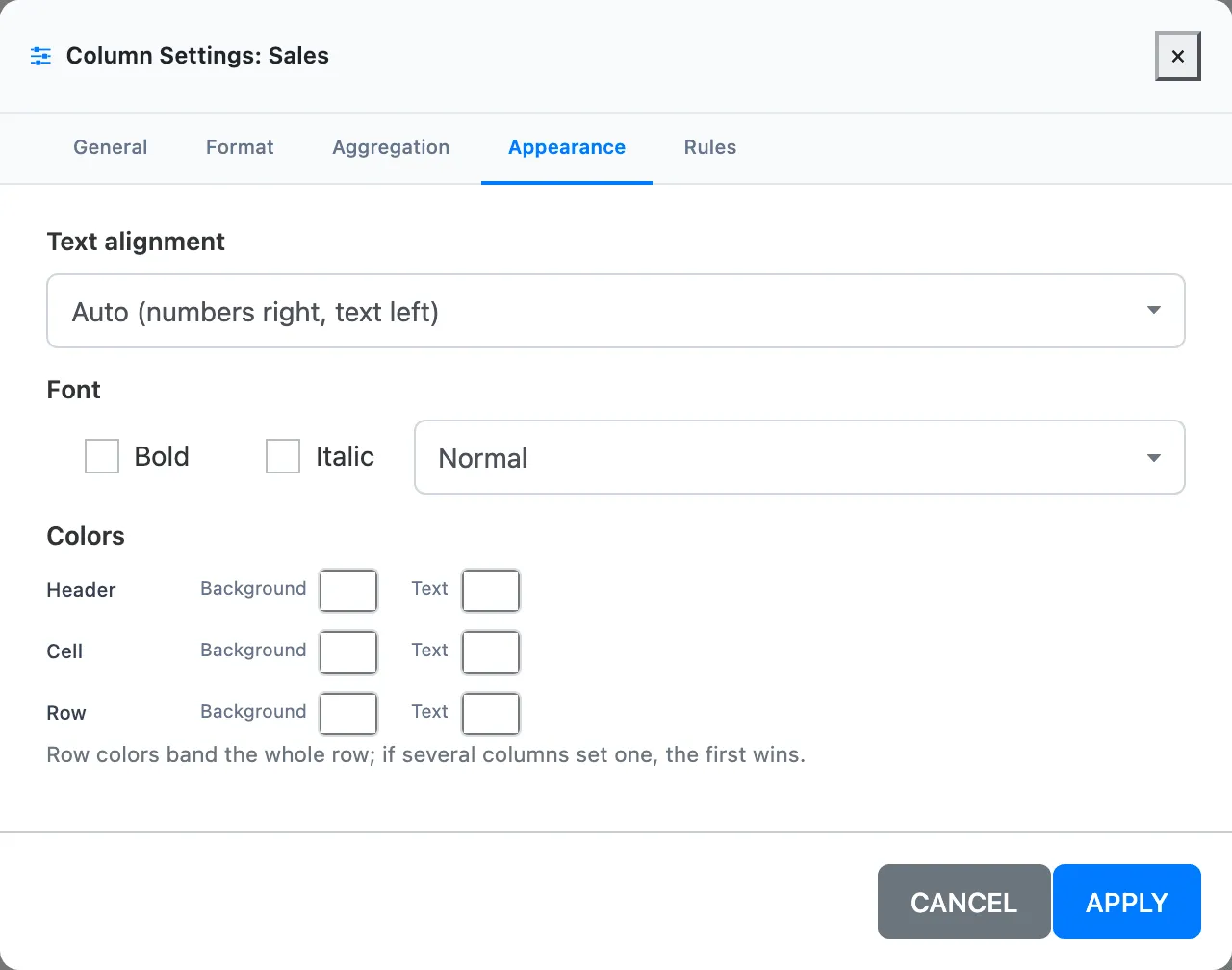
Task: Pick the Header text color swatch
Action: click(491, 591)
